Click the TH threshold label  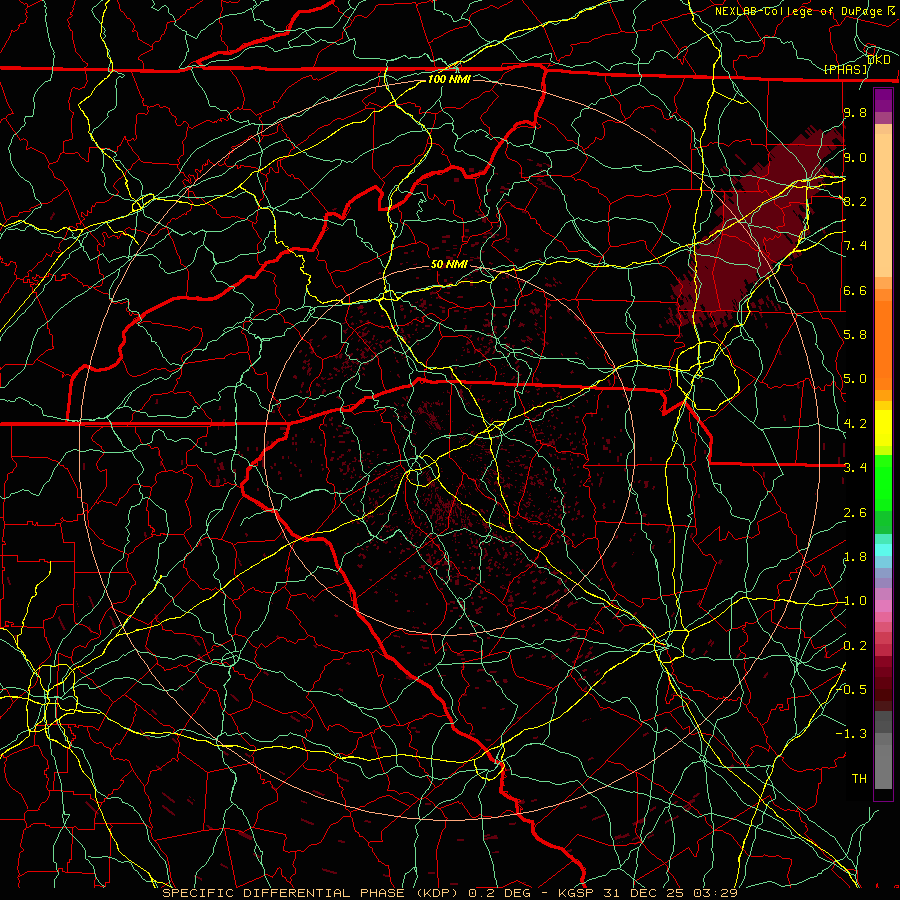tap(859, 779)
